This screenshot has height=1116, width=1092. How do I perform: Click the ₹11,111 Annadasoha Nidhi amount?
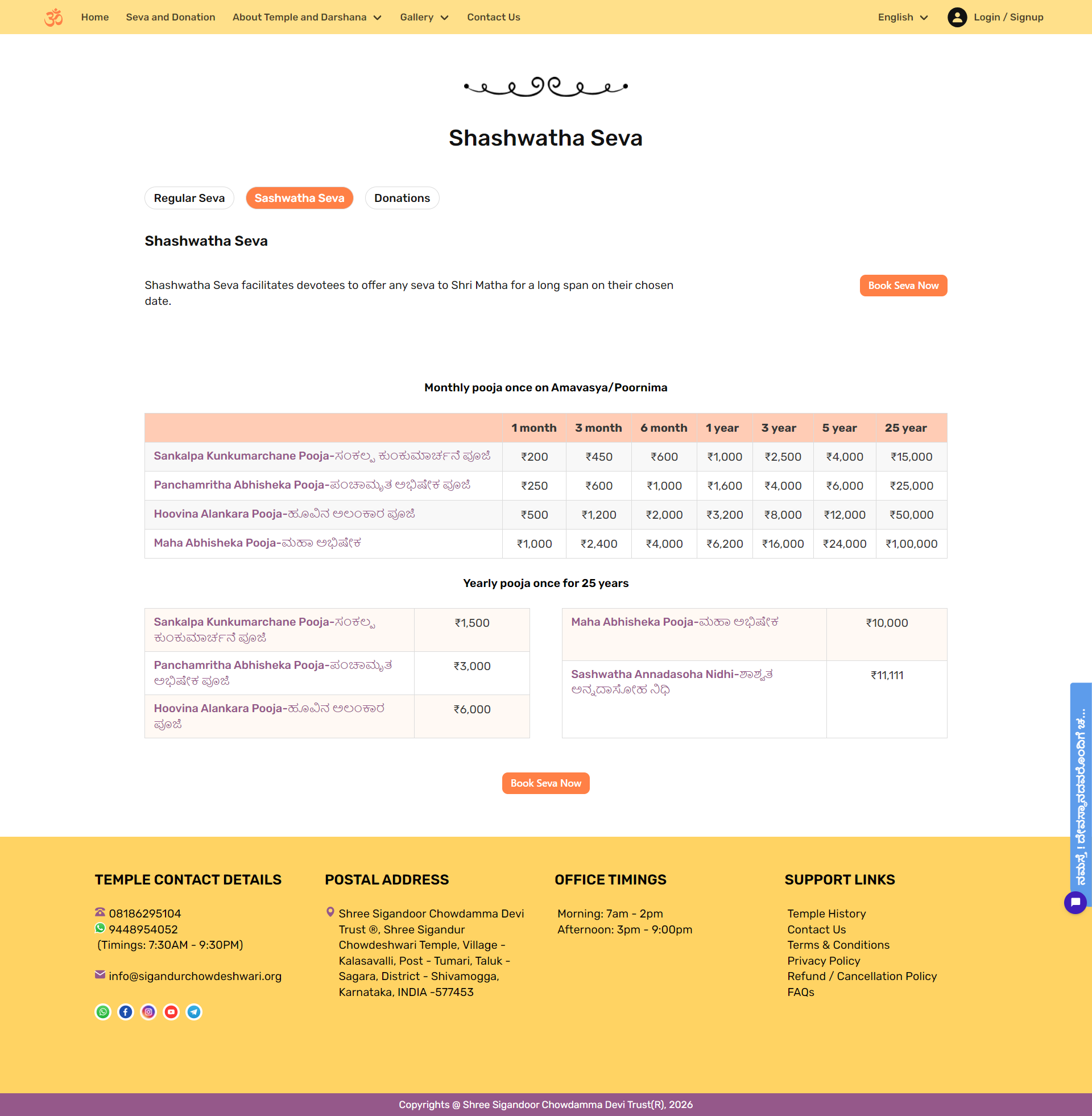887,676
